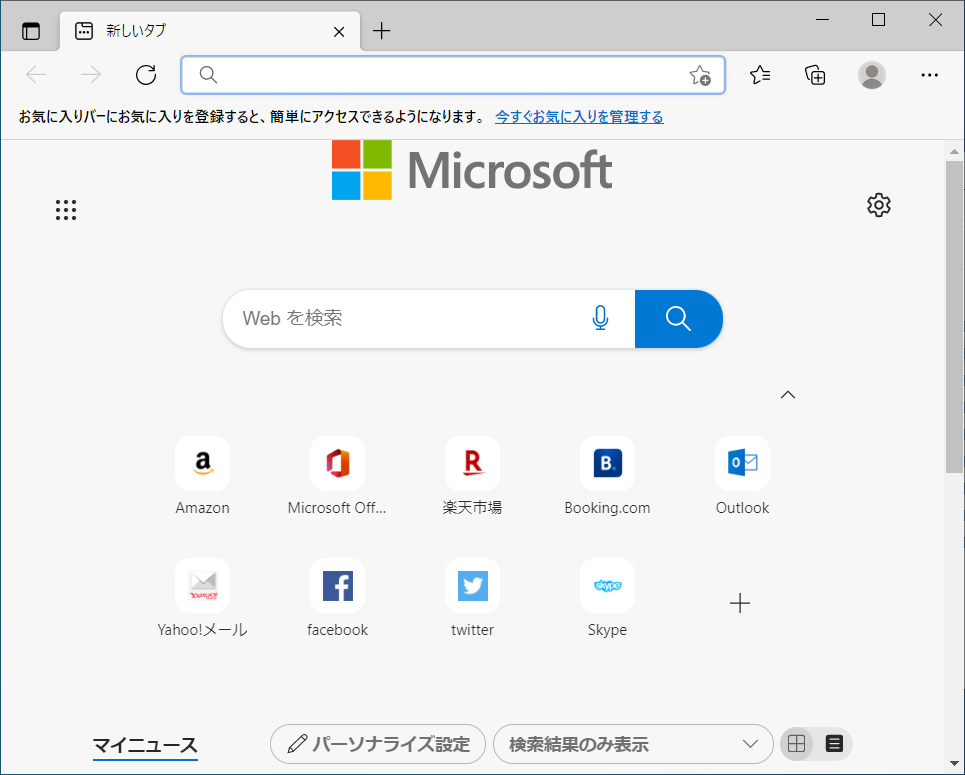The width and height of the screenshot is (965, 775).
Task: Click the search icon in address bar
Action: coord(208,75)
